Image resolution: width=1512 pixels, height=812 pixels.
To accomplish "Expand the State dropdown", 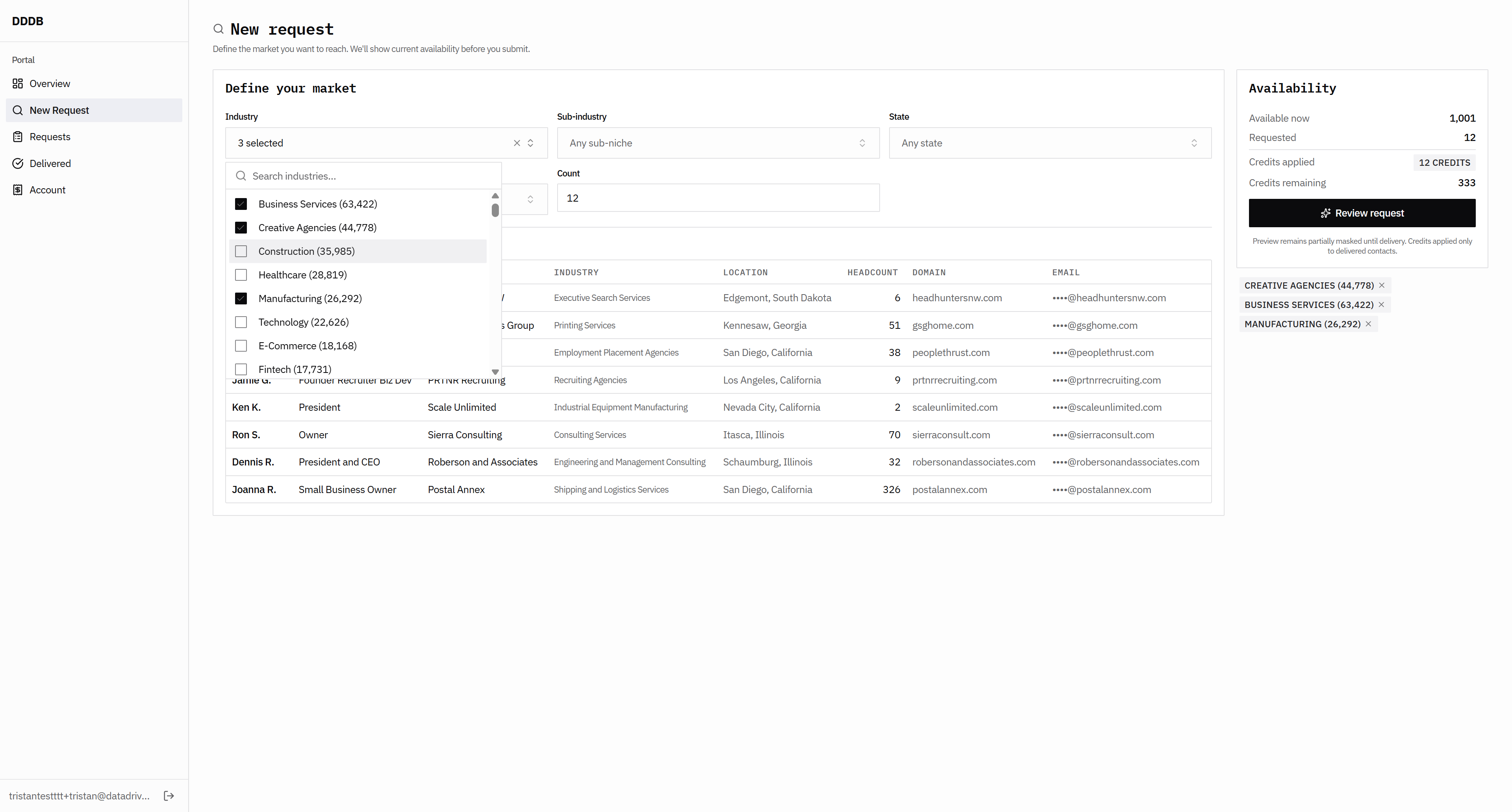I will coord(1049,143).
